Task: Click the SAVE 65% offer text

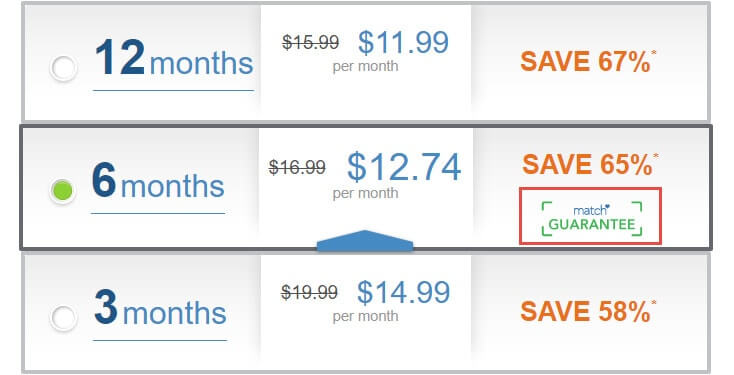Action: 587,164
